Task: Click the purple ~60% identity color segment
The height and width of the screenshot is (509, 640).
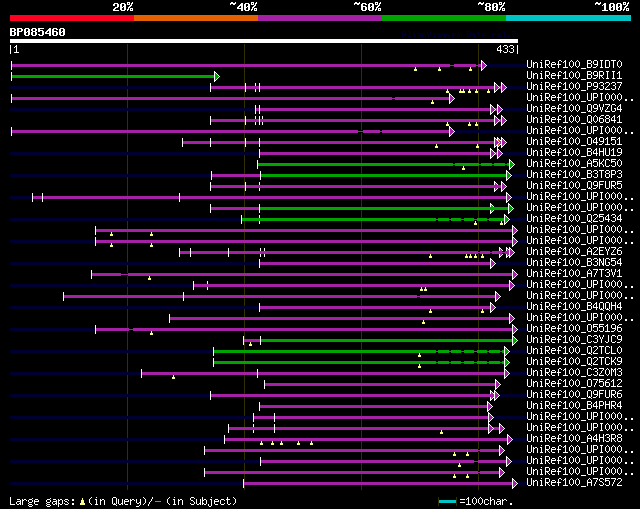Action: 320,18
